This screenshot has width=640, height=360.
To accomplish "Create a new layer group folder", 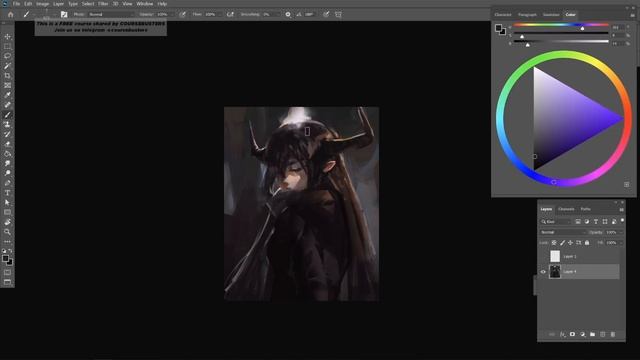I will click(592, 334).
